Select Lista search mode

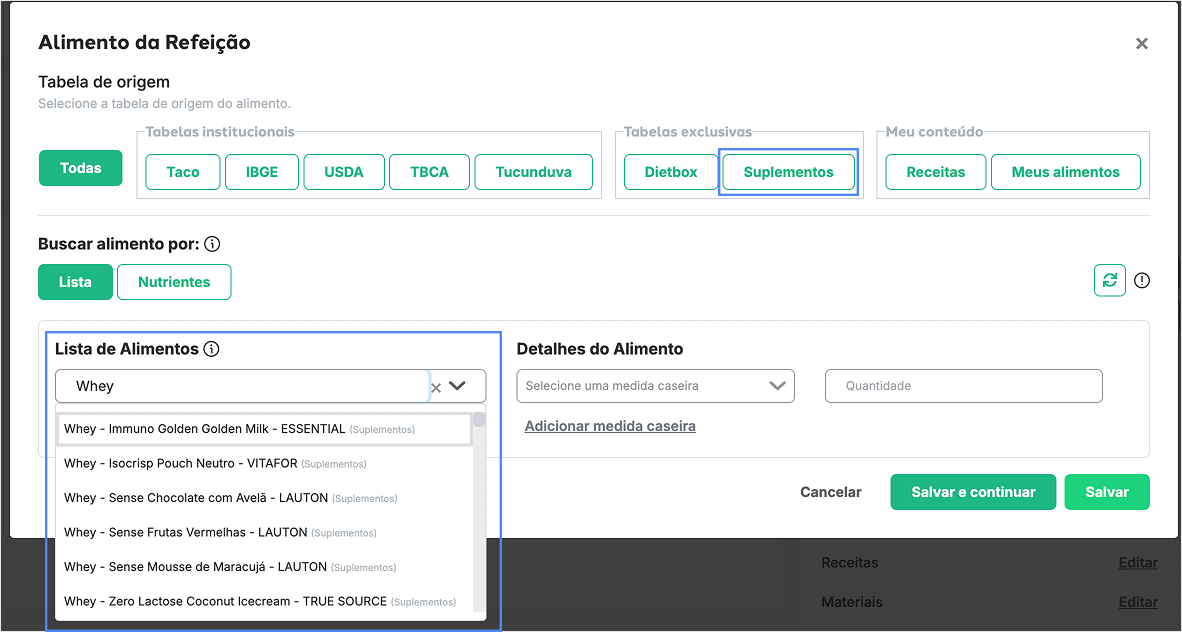click(x=75, y=282)
